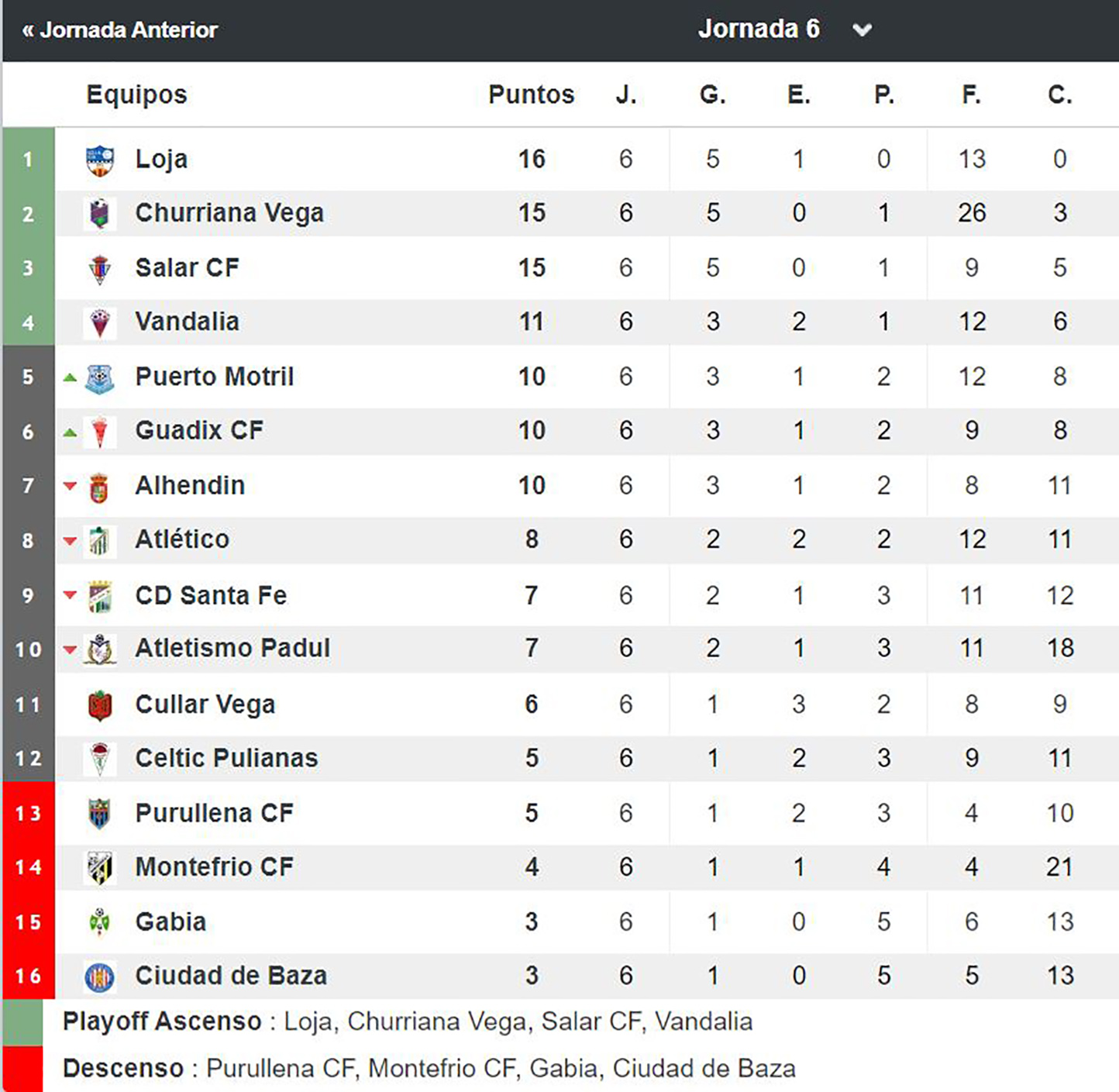Screen dimensions: 1119x1092
Task: Open the Salar CF team link
Action: [187, 268]
